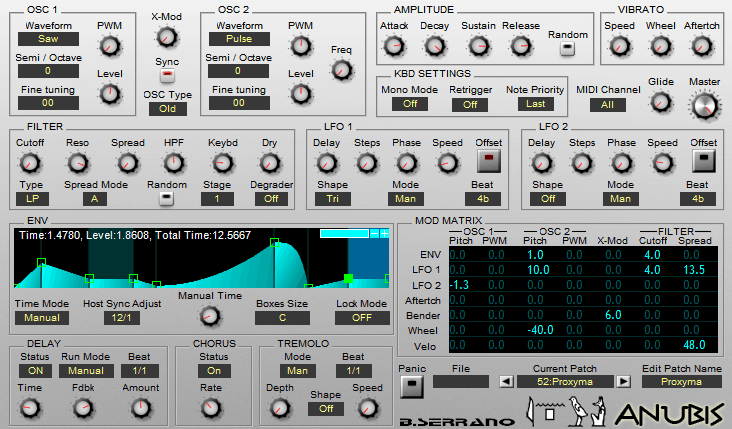Open the OSC 1 Waveform Saw selector
This screenshot has height=429, width=732.
pyautogui.click(x=48, y=39)
